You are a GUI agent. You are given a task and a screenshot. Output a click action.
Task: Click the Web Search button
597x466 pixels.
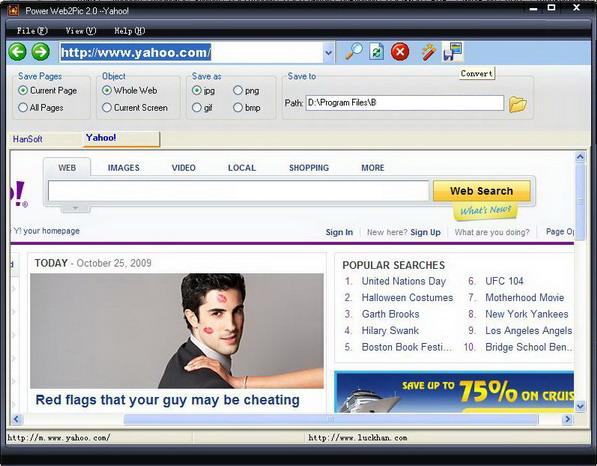482,191
